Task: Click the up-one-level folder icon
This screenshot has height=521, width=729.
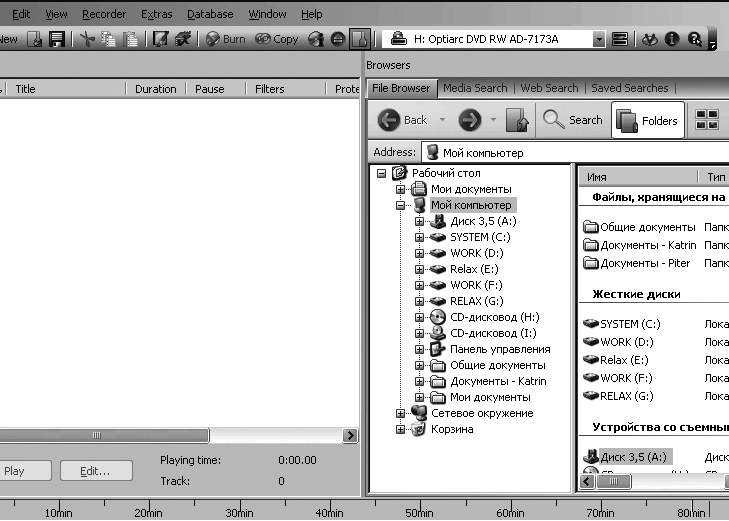Action: [x=517, y=121]
